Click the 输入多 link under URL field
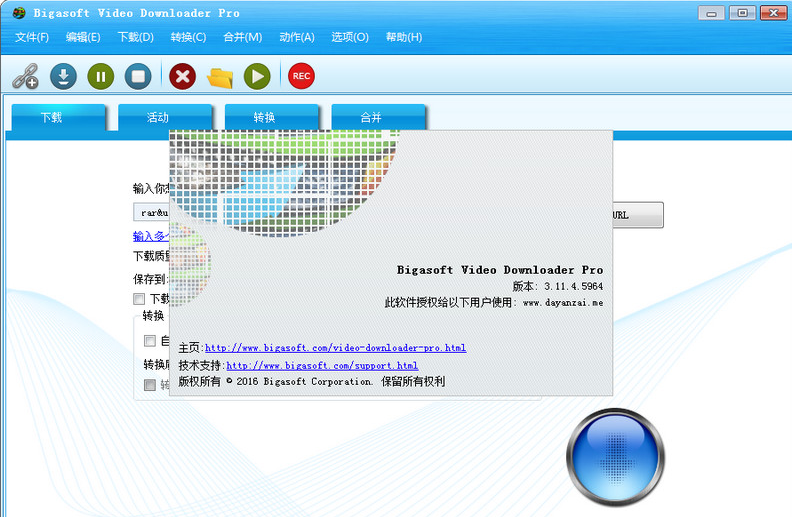792x517 pixels. [151, 236]
